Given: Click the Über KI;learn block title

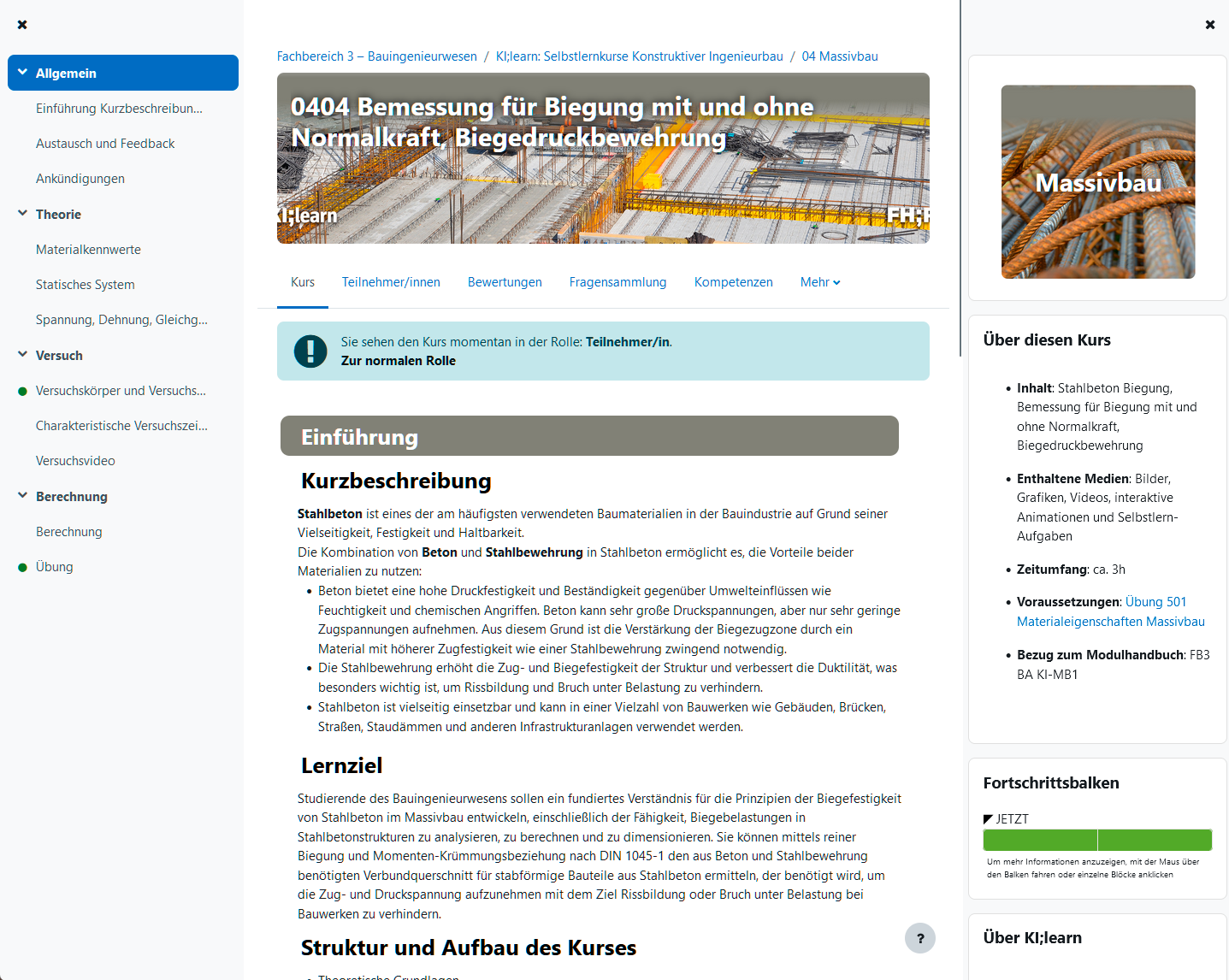Looking at the screenshot, I should point(1032,938).
